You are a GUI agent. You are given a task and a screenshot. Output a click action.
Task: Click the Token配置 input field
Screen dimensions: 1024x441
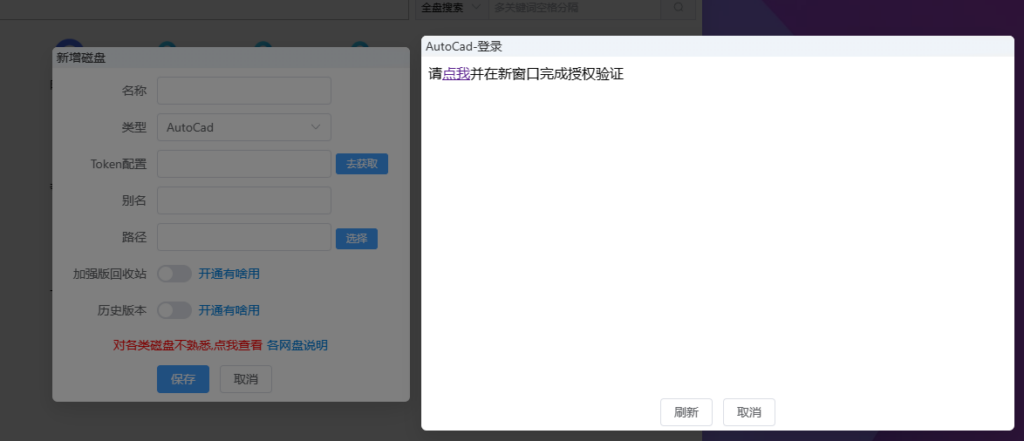point(244,164)
